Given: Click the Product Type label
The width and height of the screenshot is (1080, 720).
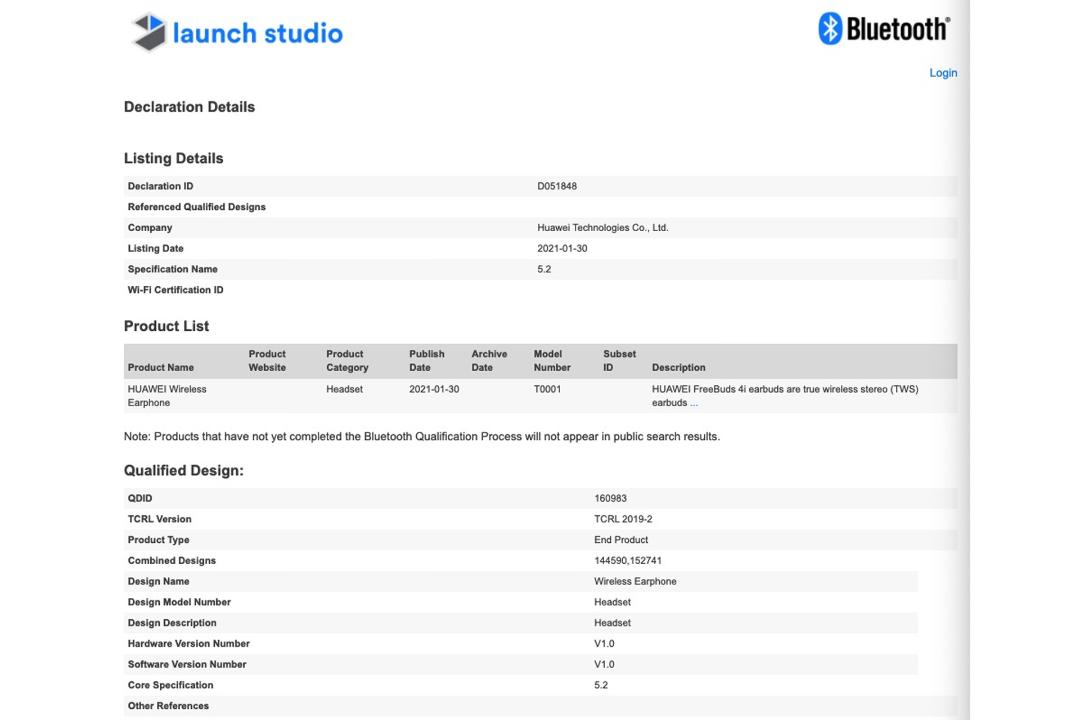Looking at the screenshot, I should 158,539.
